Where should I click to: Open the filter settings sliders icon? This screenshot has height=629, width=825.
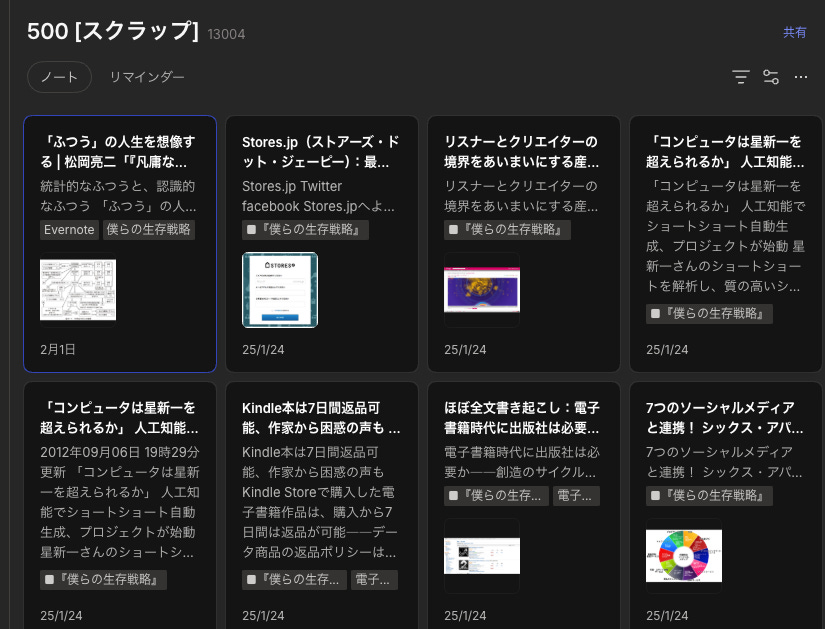[771, 77]
